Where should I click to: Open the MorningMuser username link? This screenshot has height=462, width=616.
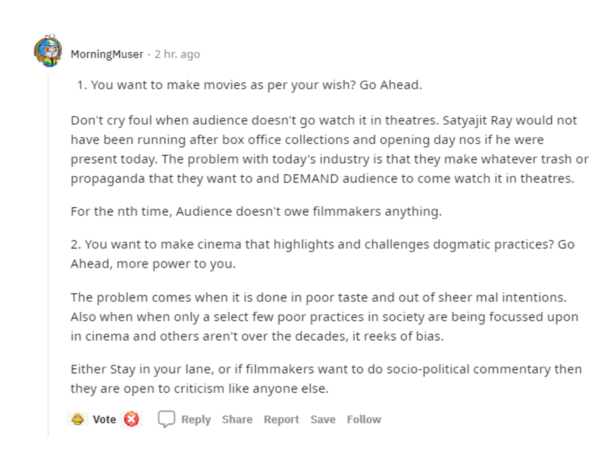[x=107, y=54]
